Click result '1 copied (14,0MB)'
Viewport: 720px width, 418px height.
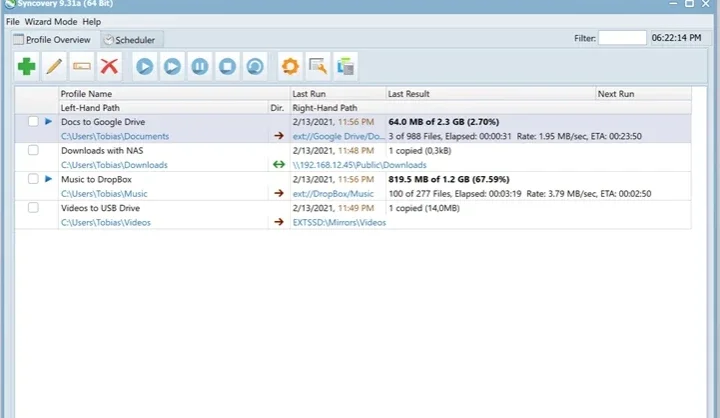(x=424, y=208)
